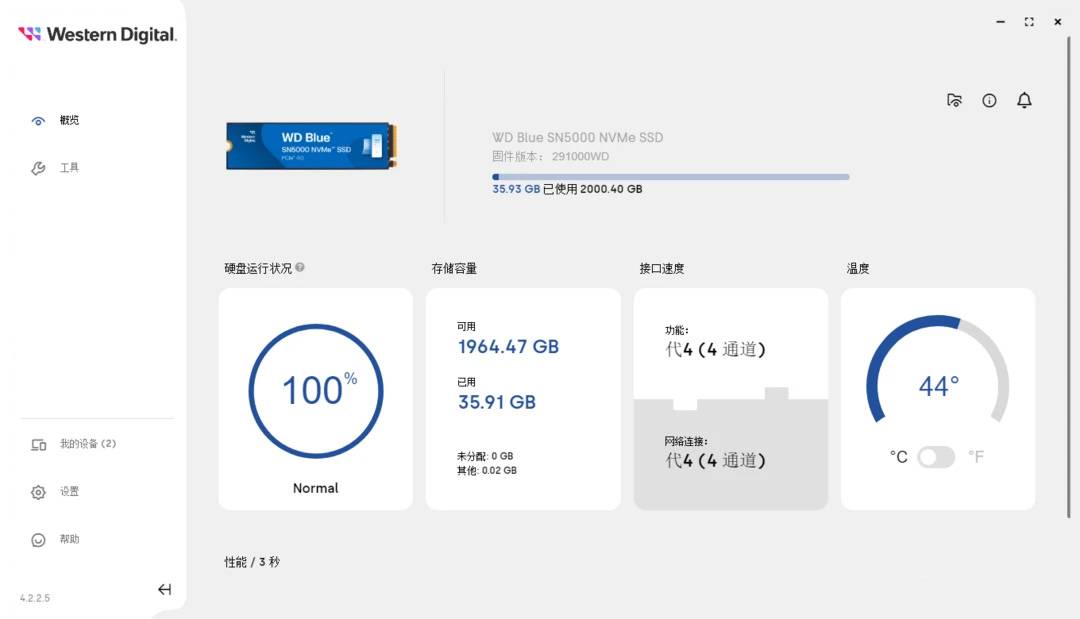Click the 功能 value 代4 (4 通道)
This screenshot has height=619, width=1080.
click(715, 349)
